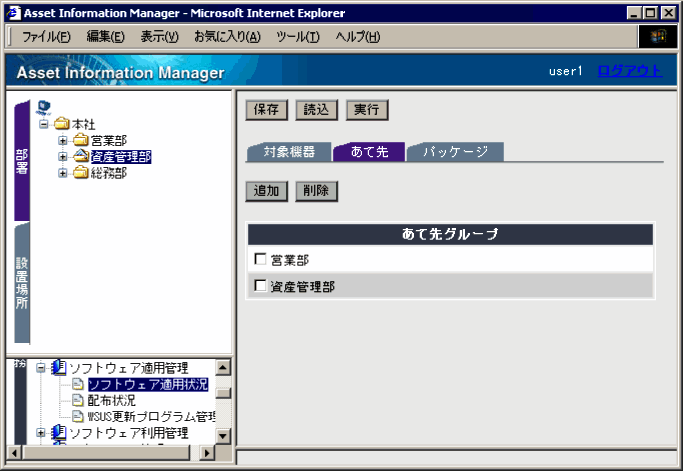Switch to the パッケージ tab

455,152
